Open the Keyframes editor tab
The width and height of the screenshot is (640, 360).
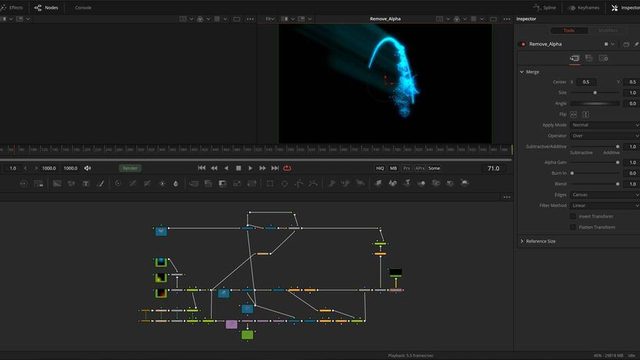584,7
